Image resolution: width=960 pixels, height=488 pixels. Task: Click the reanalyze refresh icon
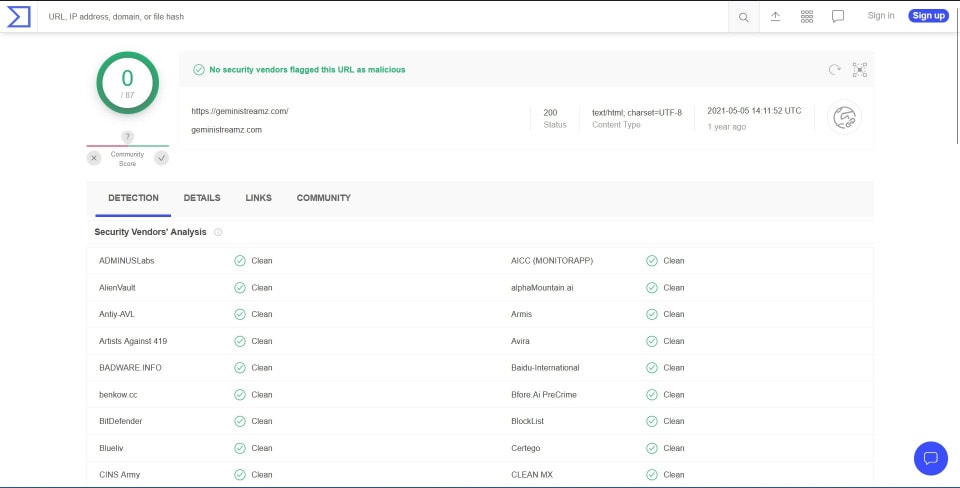tap(834, 70)
